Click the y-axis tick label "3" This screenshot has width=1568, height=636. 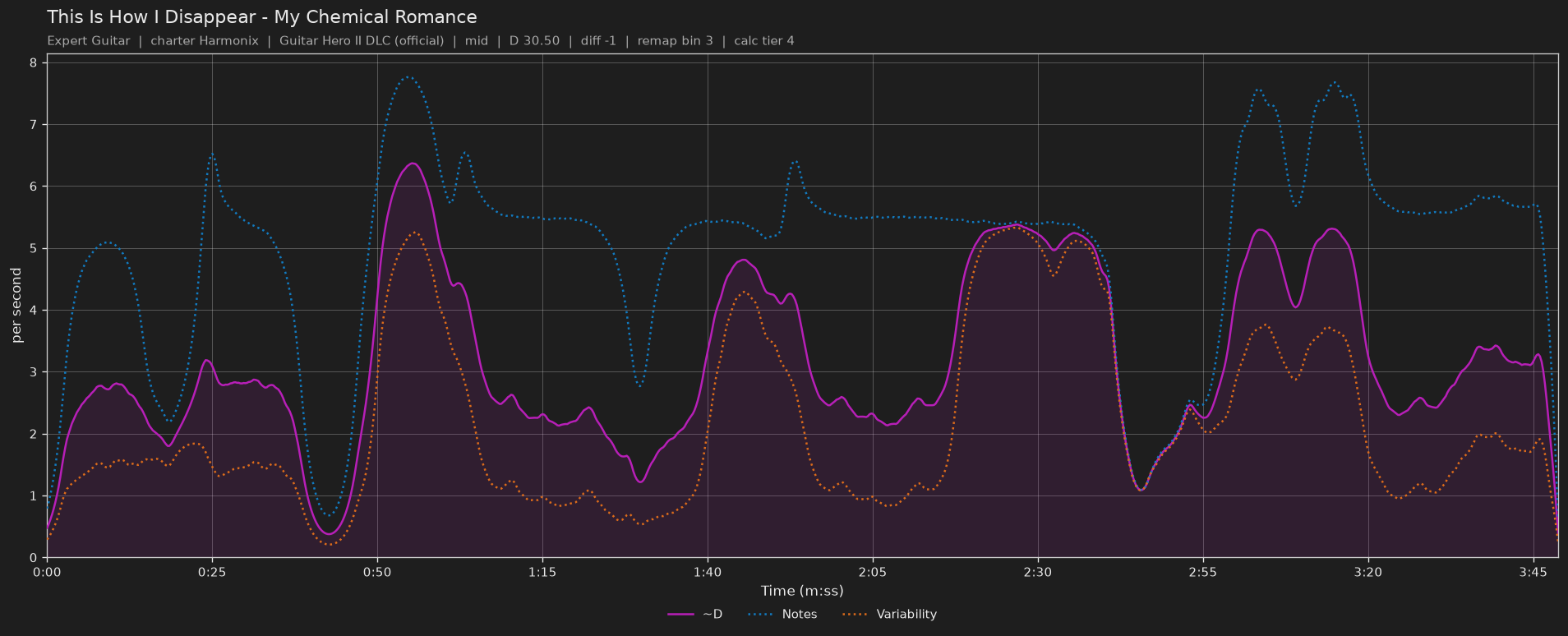coord(34,372)
